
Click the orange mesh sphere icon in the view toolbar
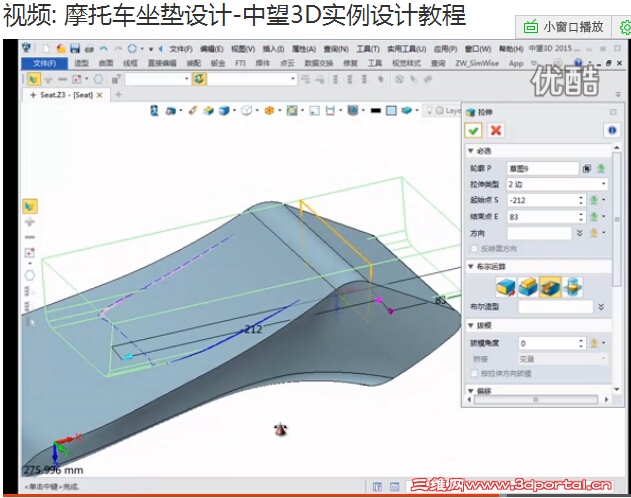click(269, 110)
